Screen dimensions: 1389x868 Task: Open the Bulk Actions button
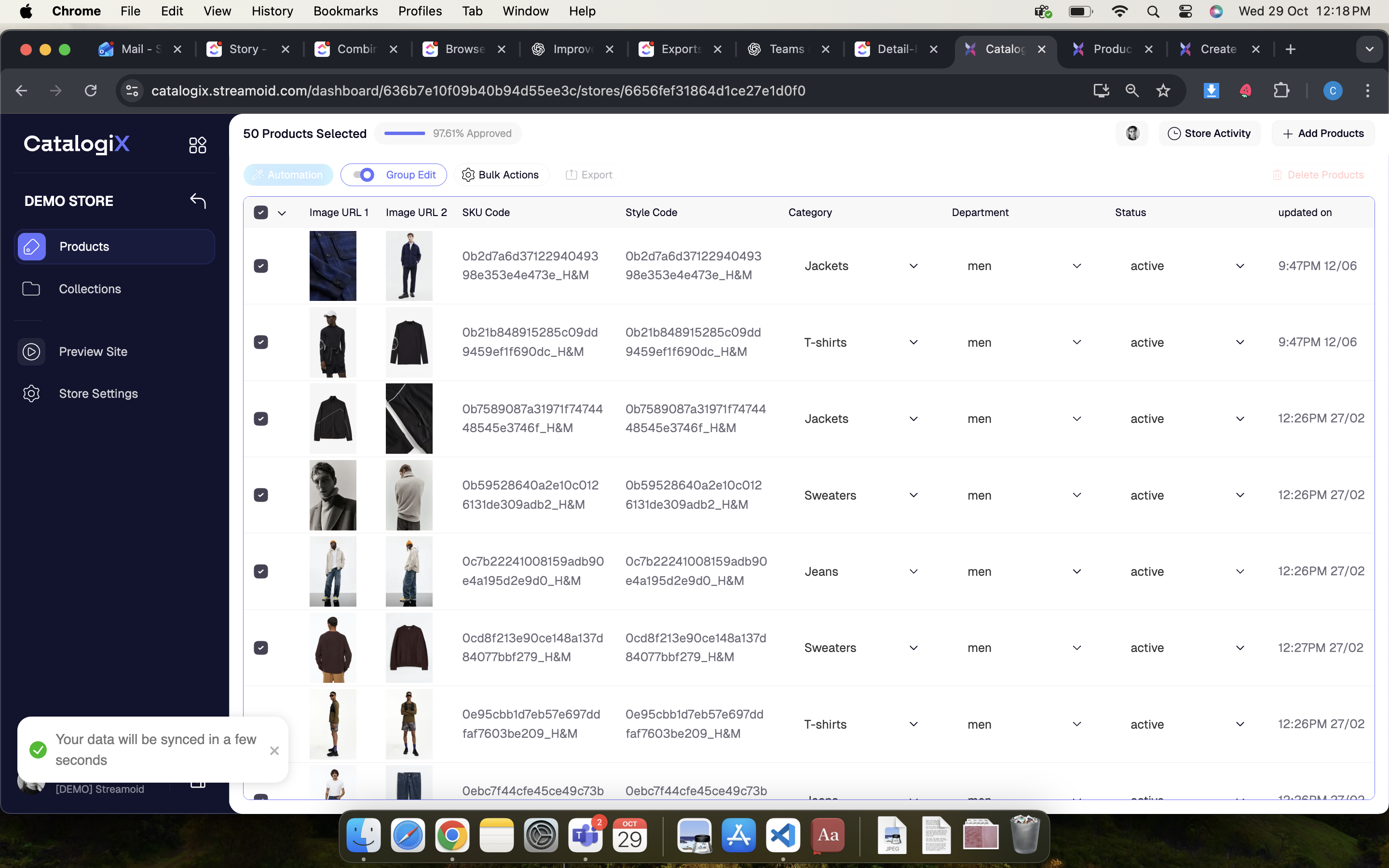pyautogui.click(x=501, y=175)
